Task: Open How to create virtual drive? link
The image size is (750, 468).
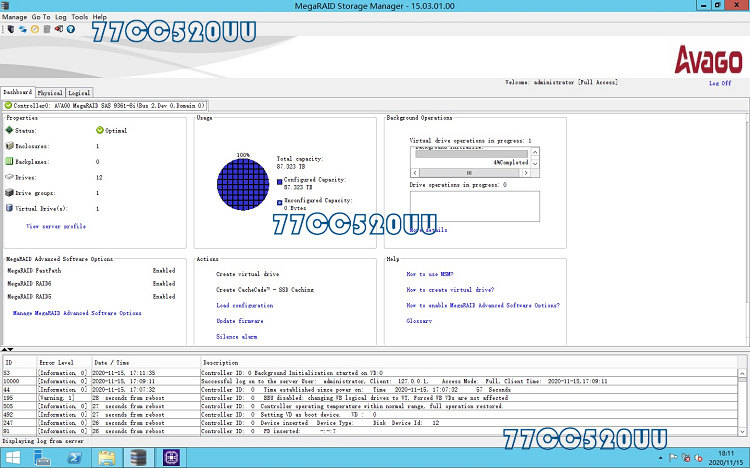Action: click(450, 290)
